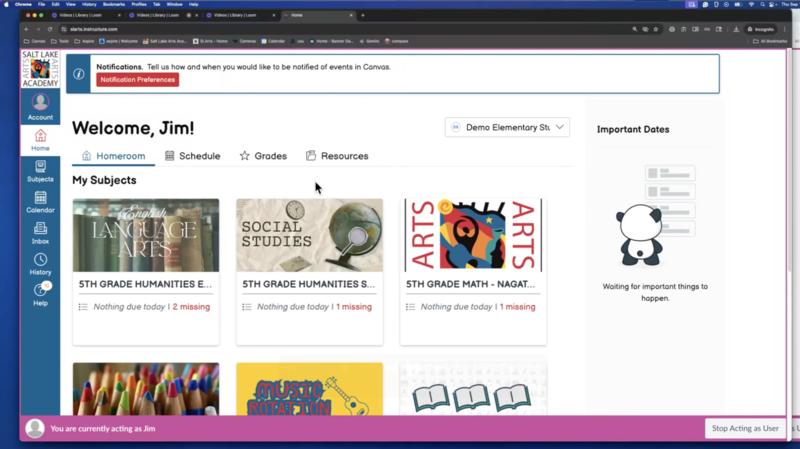The width and height of the screenshot is (800, 449).
Task: Click the Important Dates heading
Action: pos(633,130)
